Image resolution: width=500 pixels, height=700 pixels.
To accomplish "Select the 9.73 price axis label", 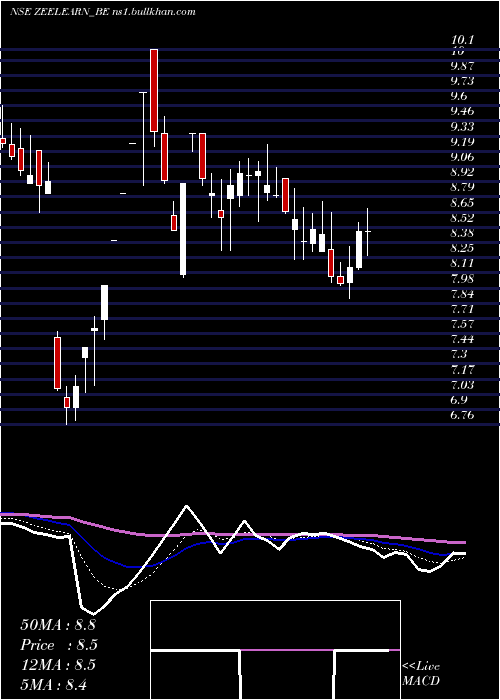I will click(x=462, y=81).
